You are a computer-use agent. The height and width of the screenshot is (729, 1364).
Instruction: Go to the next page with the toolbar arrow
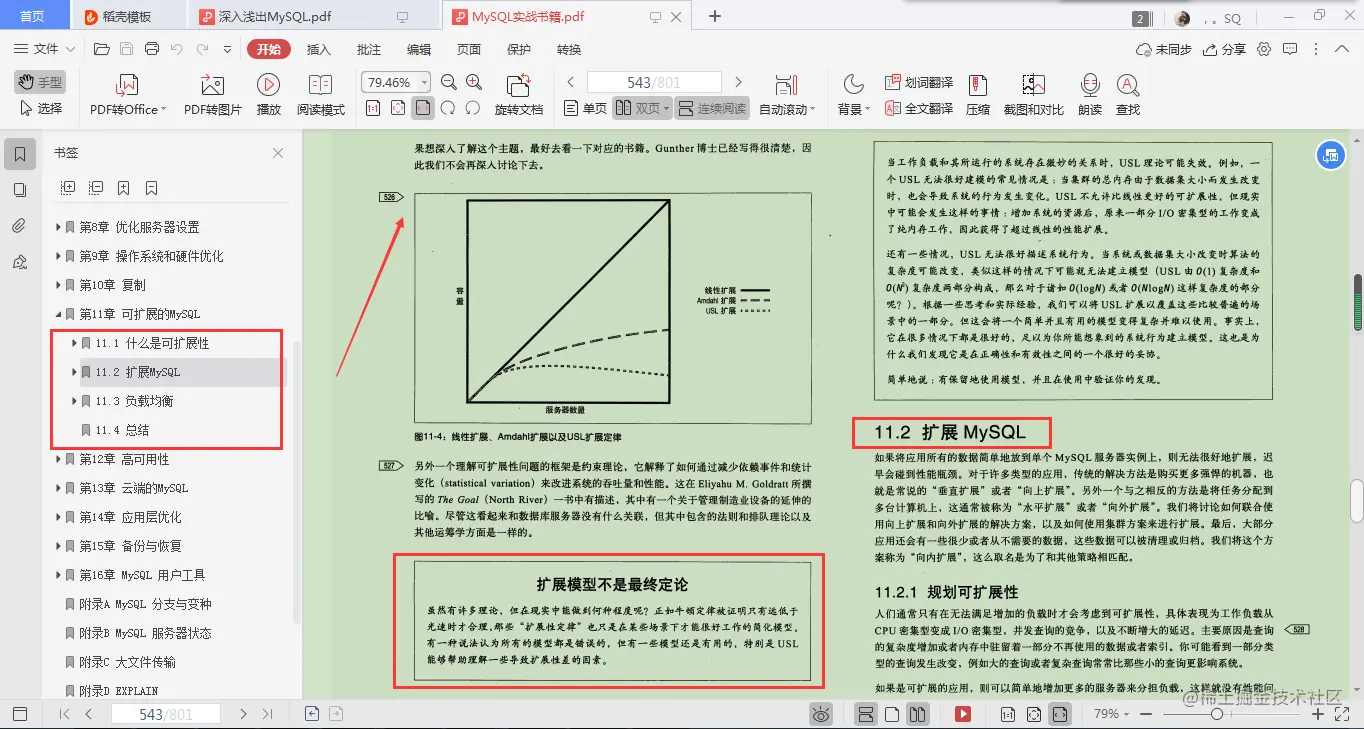(739, 82)
